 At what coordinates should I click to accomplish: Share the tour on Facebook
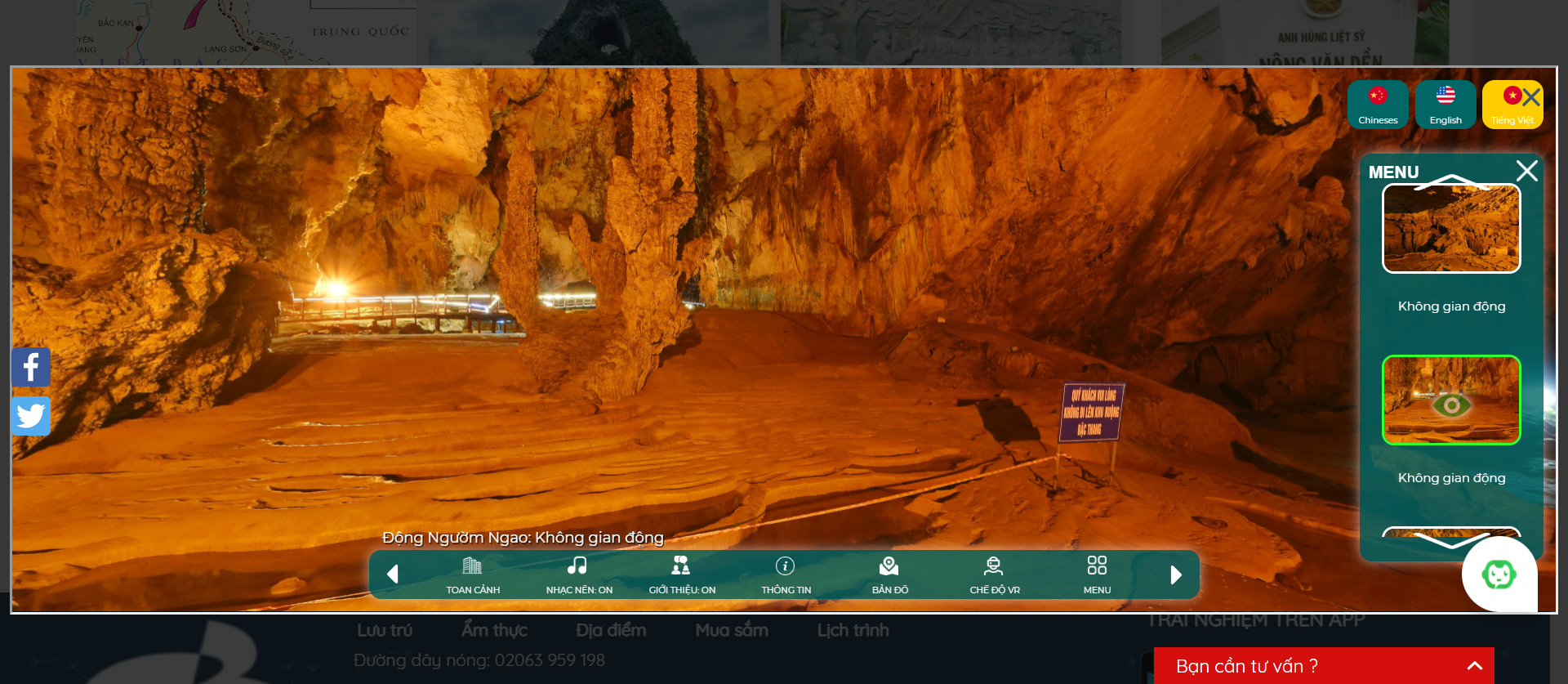[x=31, y=368]
